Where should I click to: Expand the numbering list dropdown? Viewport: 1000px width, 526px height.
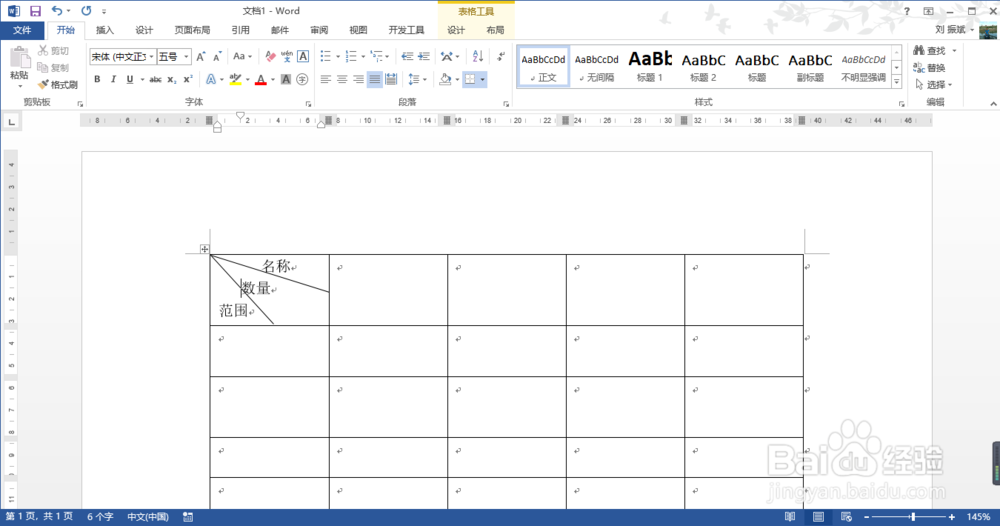(363, 57)
